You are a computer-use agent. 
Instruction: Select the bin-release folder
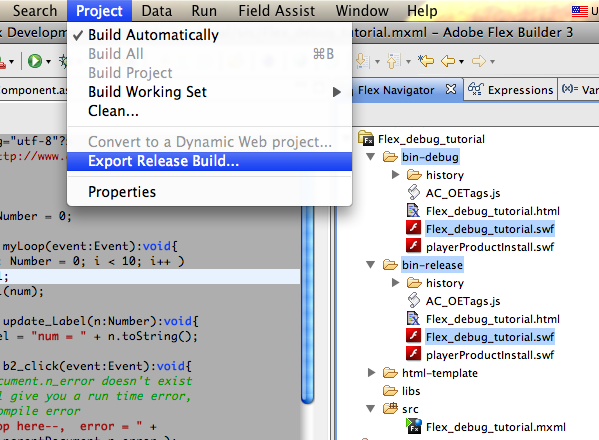[432, 265]
